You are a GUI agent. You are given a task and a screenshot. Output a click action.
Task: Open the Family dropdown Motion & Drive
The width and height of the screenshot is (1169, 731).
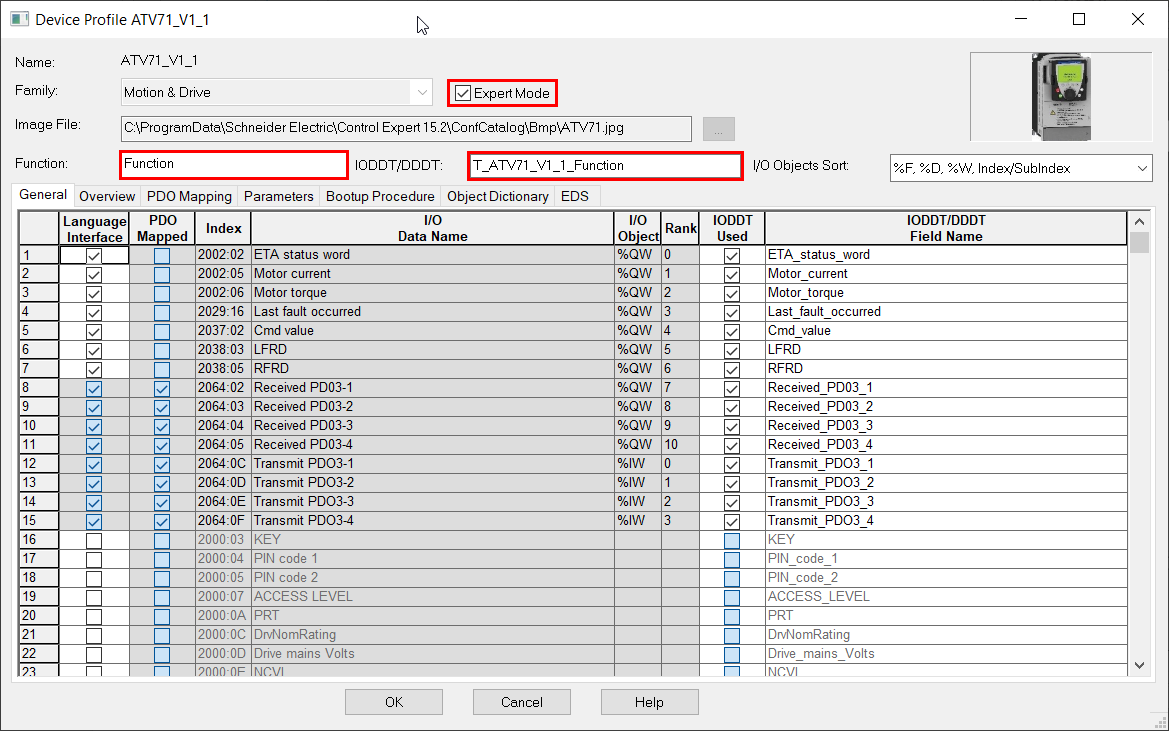point(277,92)
